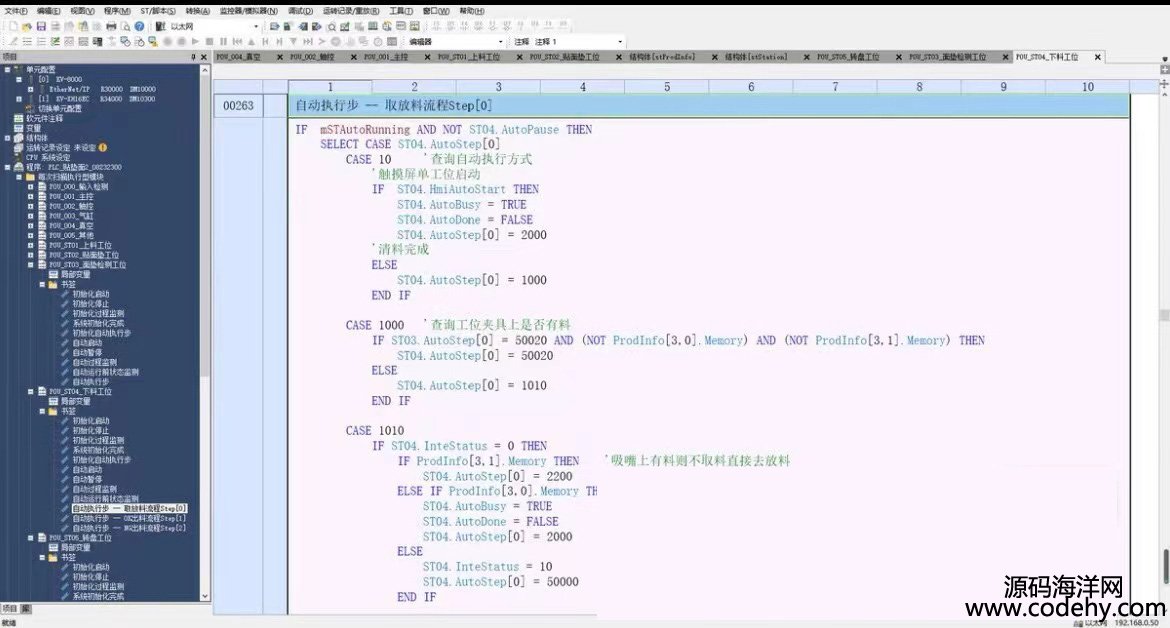Open the 工具(T) menu
This screenshot has height=628, width=1170.
(401, 11)
